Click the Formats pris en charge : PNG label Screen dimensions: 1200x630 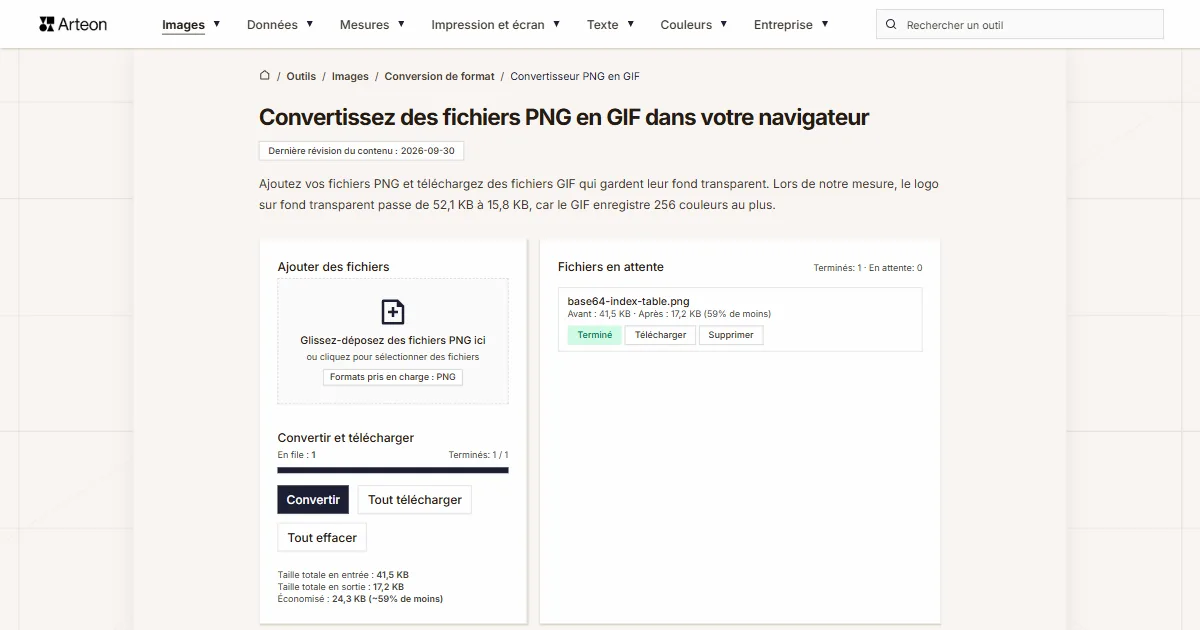click(393, 377)
